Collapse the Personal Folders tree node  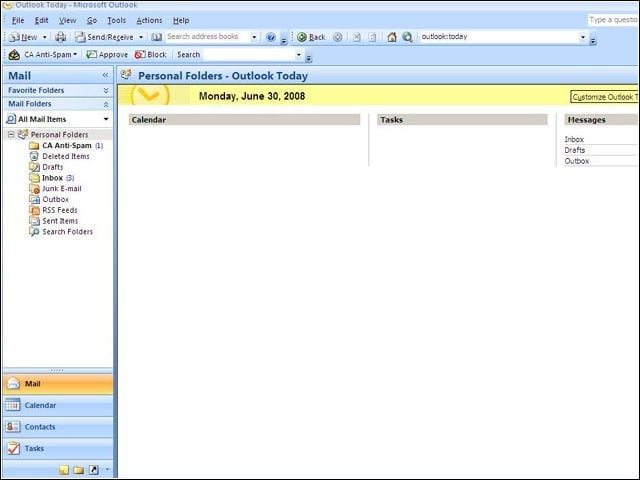click(x=11, y=134)
